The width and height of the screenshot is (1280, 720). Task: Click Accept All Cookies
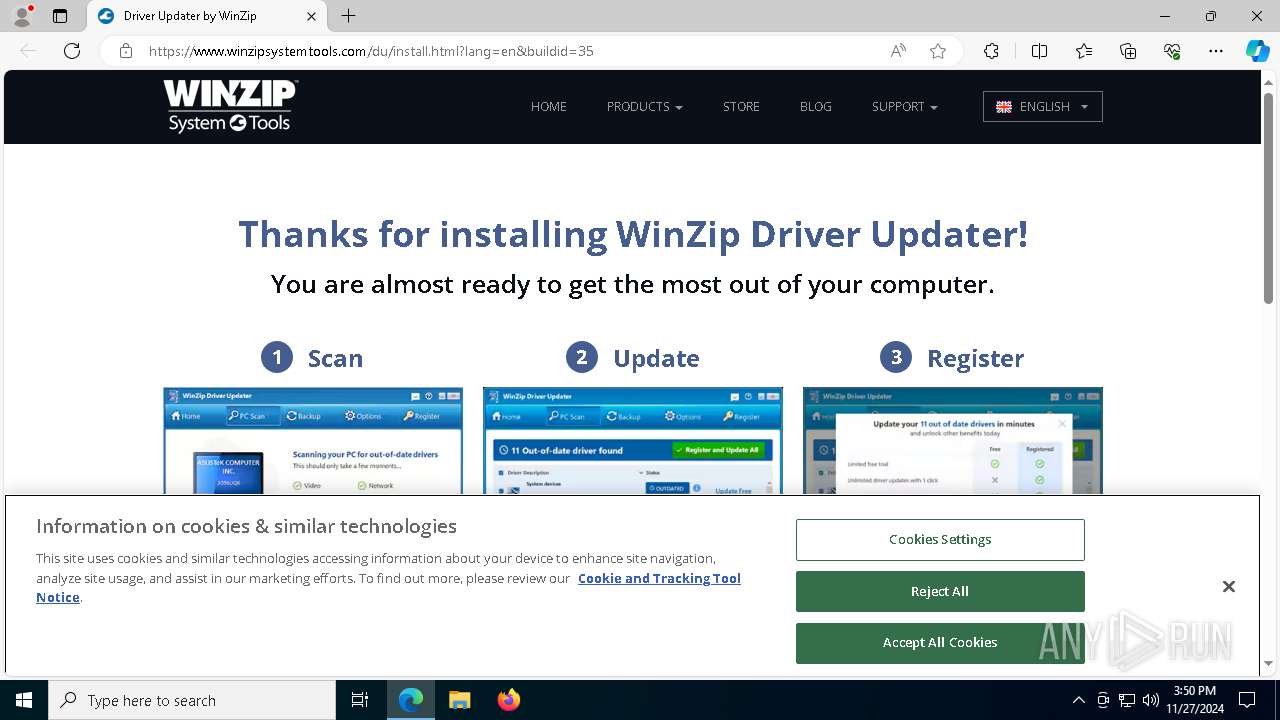[940, 643]
